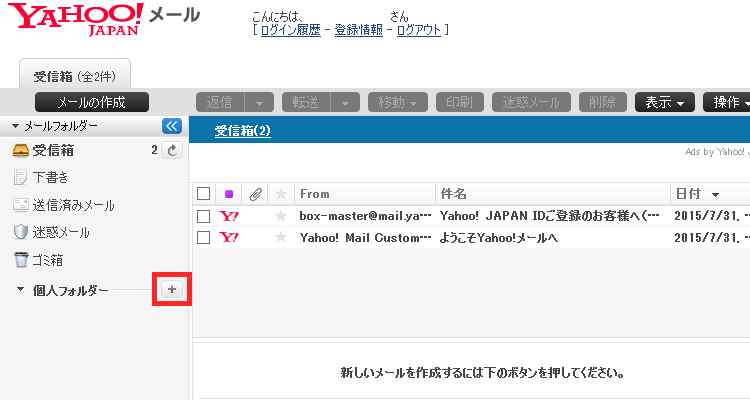Screen dimensions: 750x400
Task: Sort by the attachment paperclip column header
Action: (x=255, y=194)
